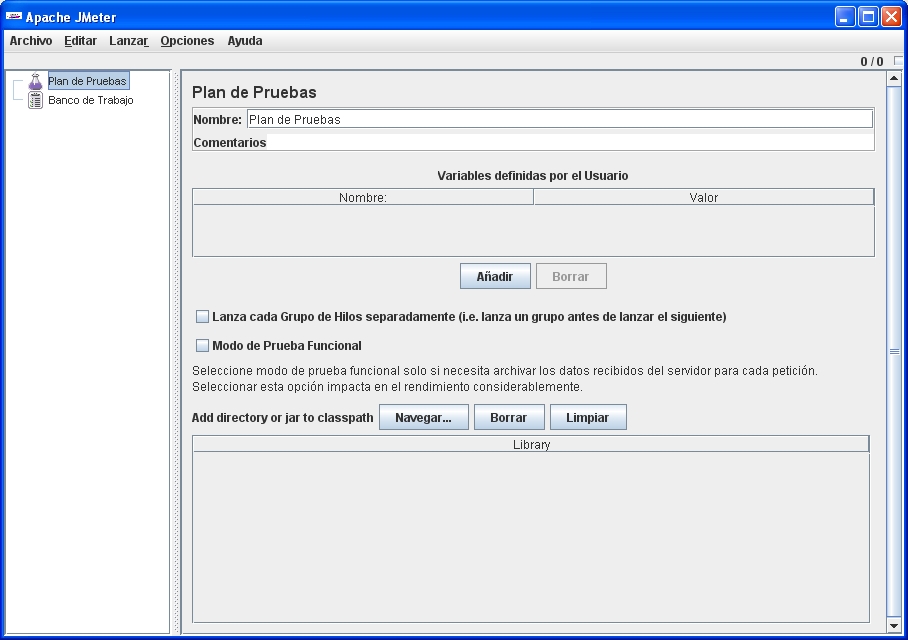
Task: Click the Comentarios text field
Action: point(570,142)
